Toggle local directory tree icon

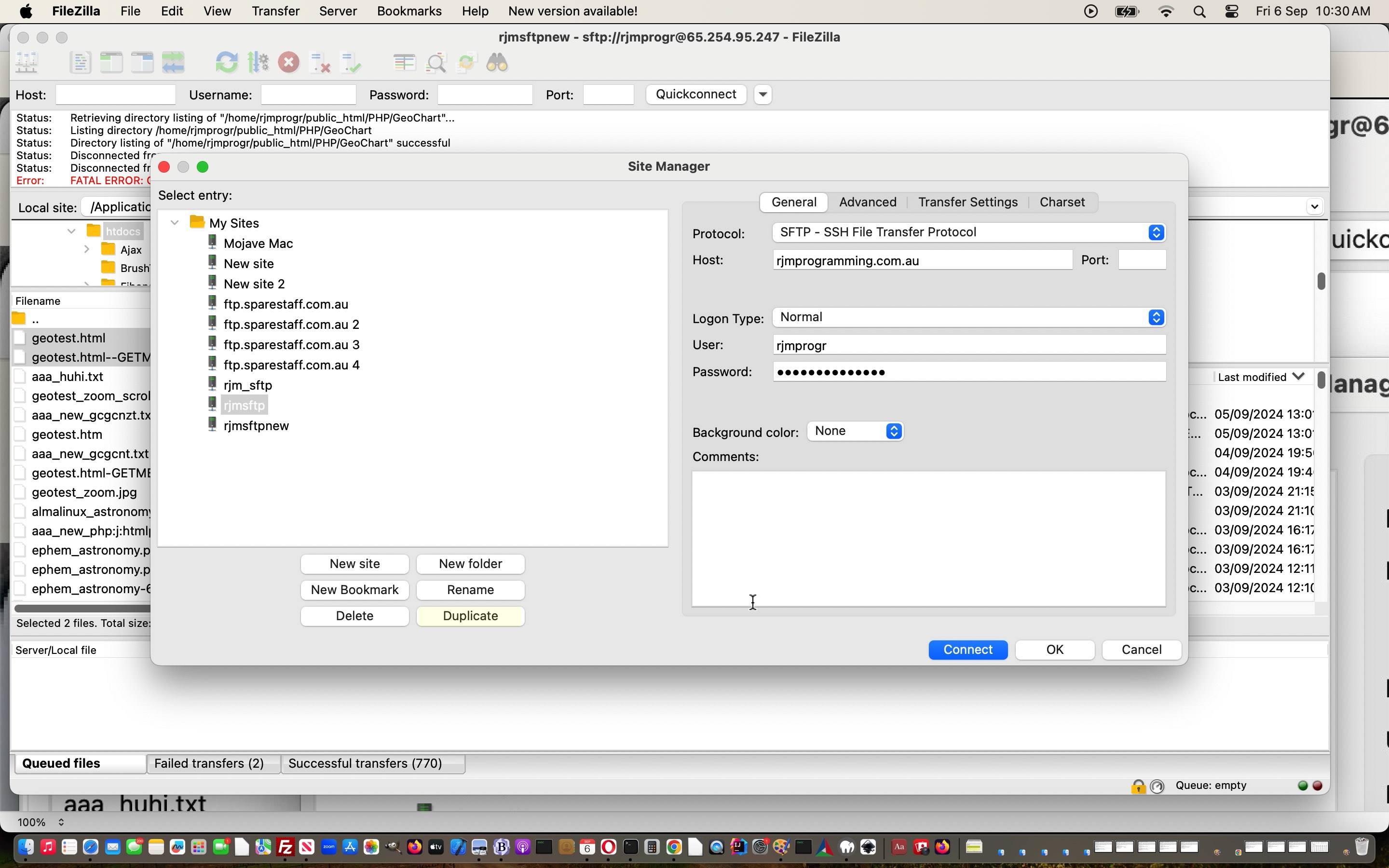pyautogui.click(x=111, y=63)
